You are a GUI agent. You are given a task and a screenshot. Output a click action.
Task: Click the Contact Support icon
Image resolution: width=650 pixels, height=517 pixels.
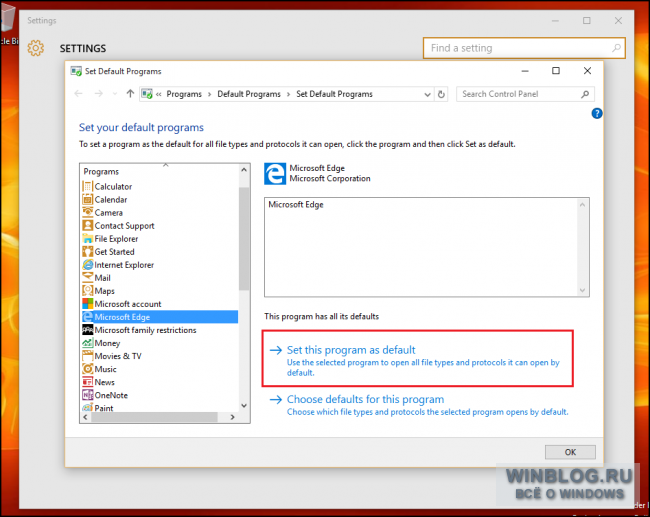[x=87, y=226]
